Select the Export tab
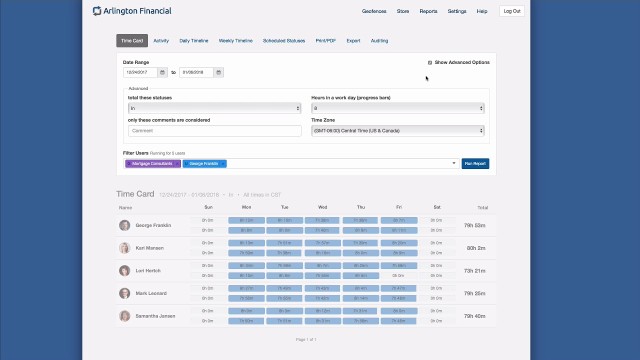640x360 pixels. coord(353,41)
